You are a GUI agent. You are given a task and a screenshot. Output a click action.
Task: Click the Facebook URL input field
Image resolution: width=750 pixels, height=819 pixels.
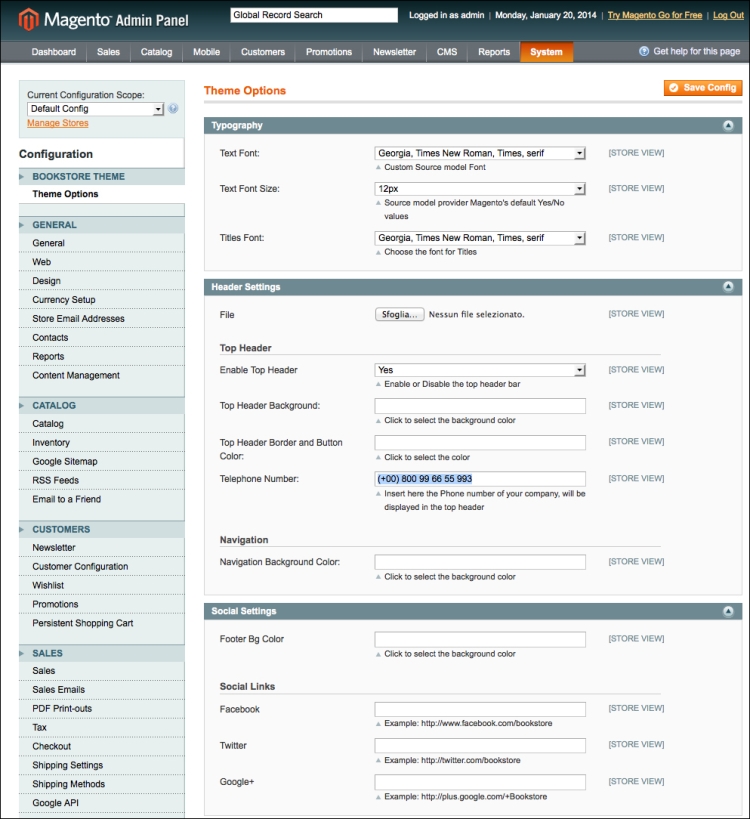480,709
